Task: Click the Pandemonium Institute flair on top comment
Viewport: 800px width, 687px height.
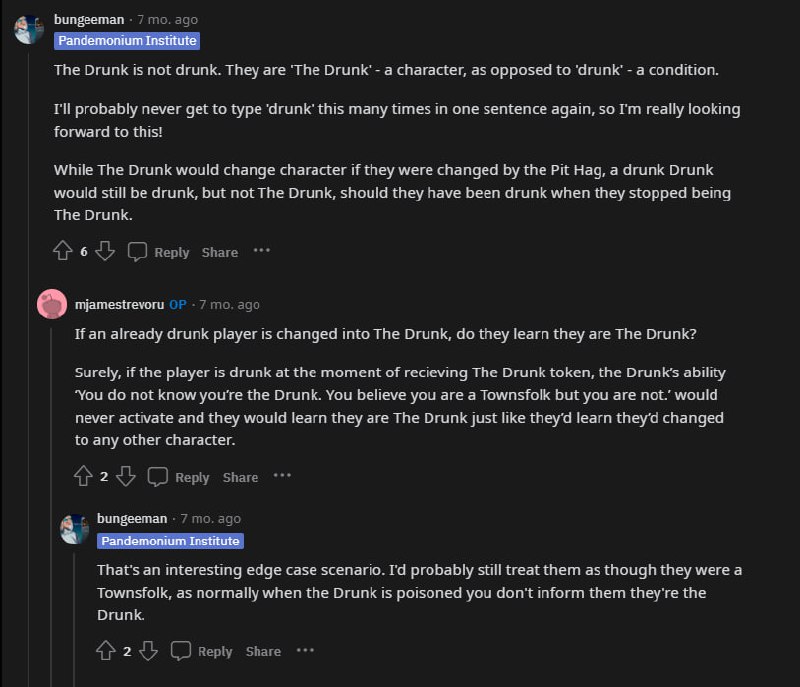Action: click(127, 41)
